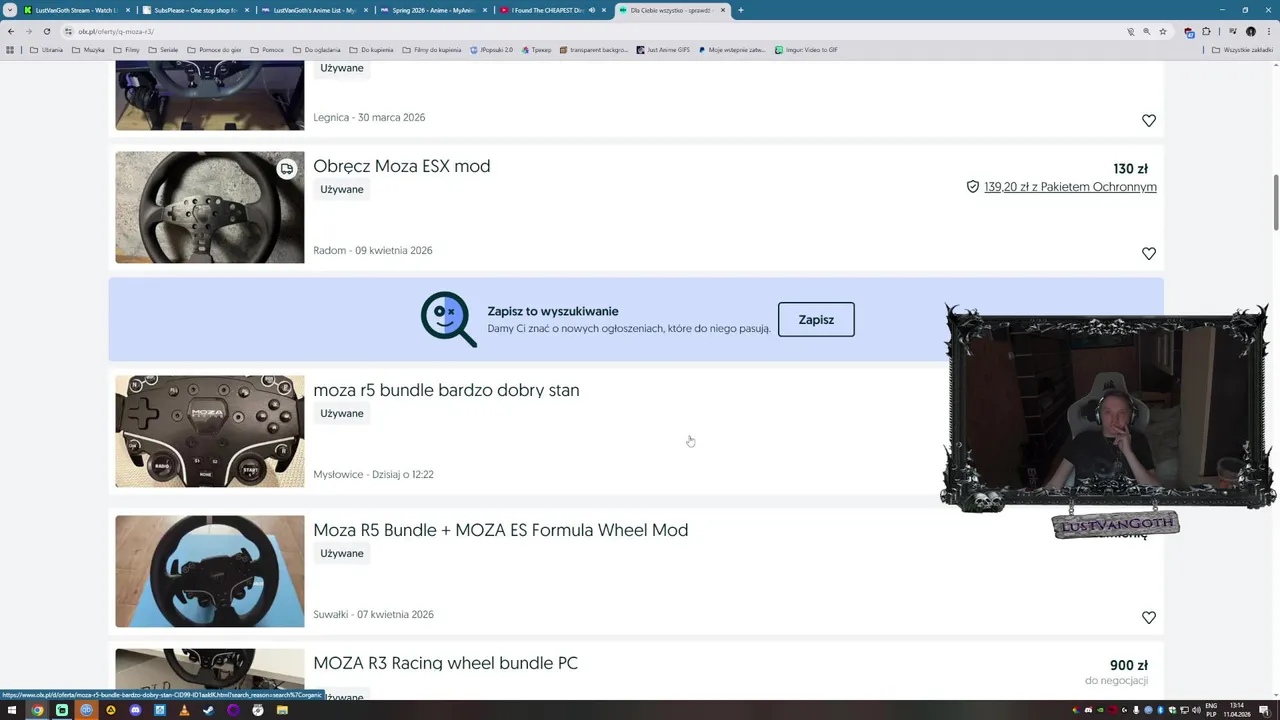
Task: Click the site info icon beside the URL
Action: tap(68, 31)
